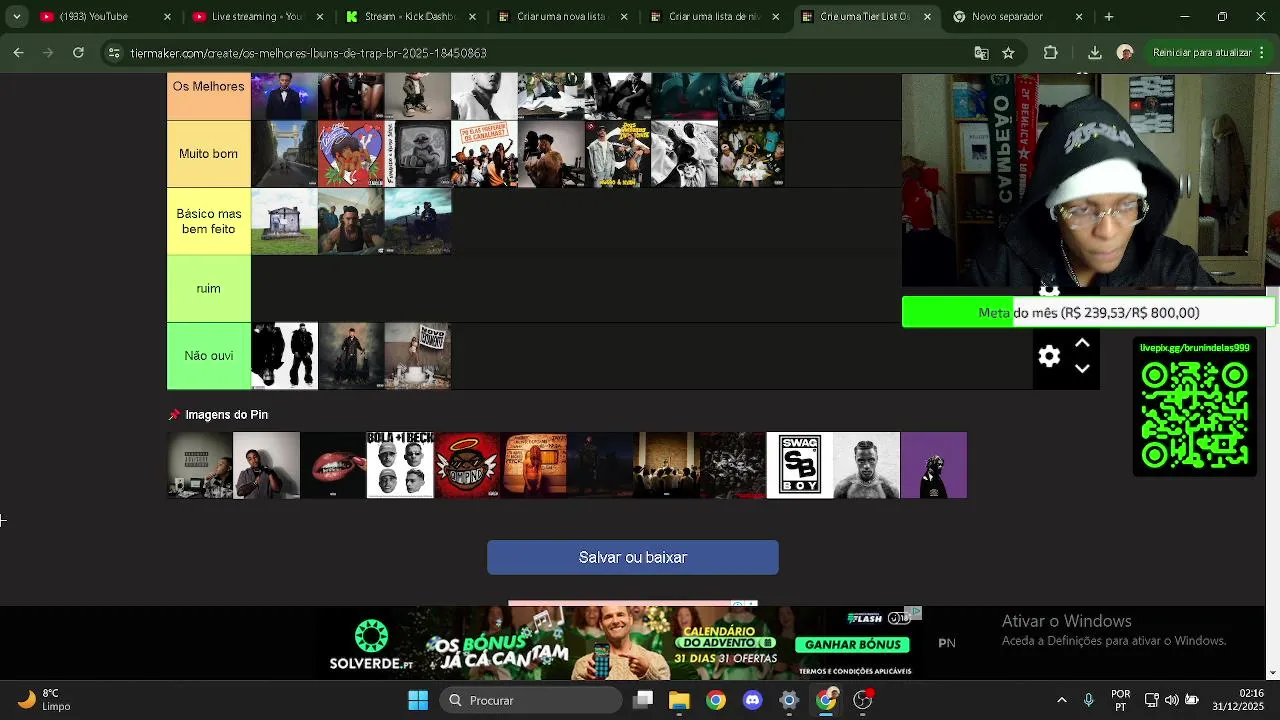Translate this page using the translate icon
Screen dimensions: 1280x720
click(981, 53)
